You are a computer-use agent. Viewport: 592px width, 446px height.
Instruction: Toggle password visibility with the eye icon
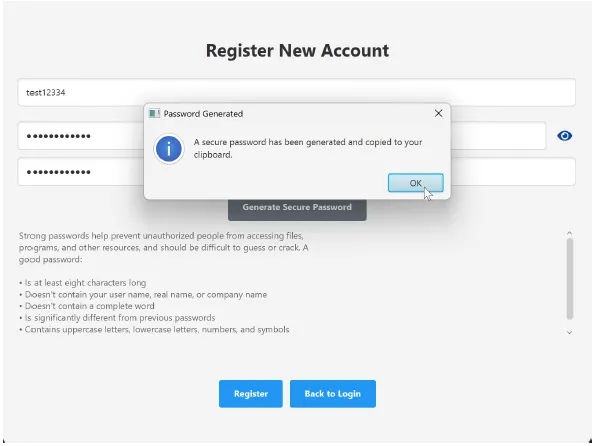[x=564, y=136]
